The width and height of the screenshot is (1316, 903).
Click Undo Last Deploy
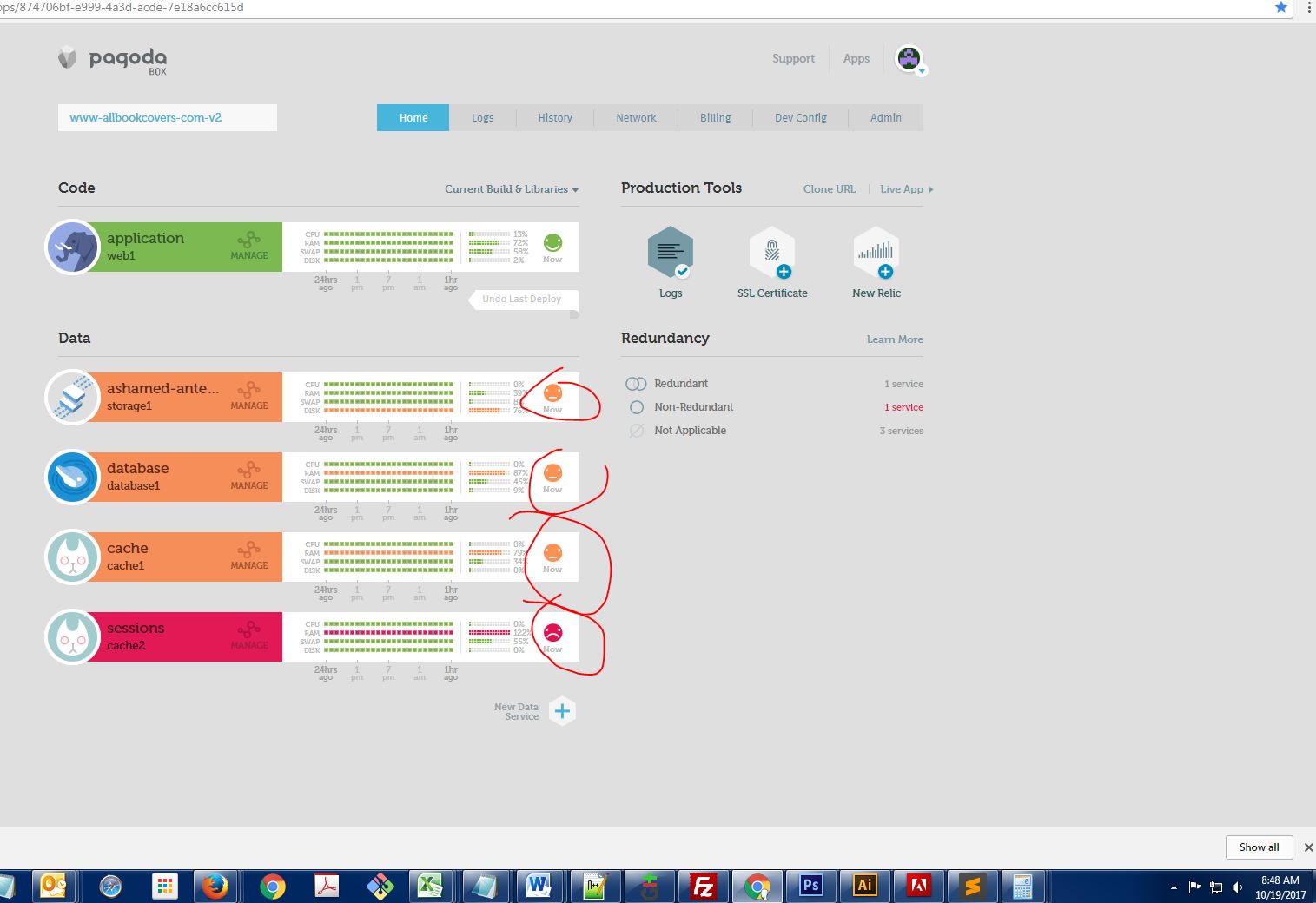click(522, 300)
